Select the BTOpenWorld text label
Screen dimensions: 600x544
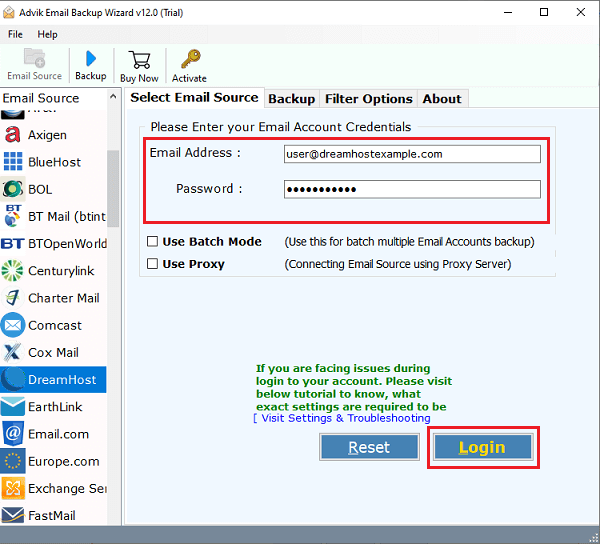[x=67, y=243]
